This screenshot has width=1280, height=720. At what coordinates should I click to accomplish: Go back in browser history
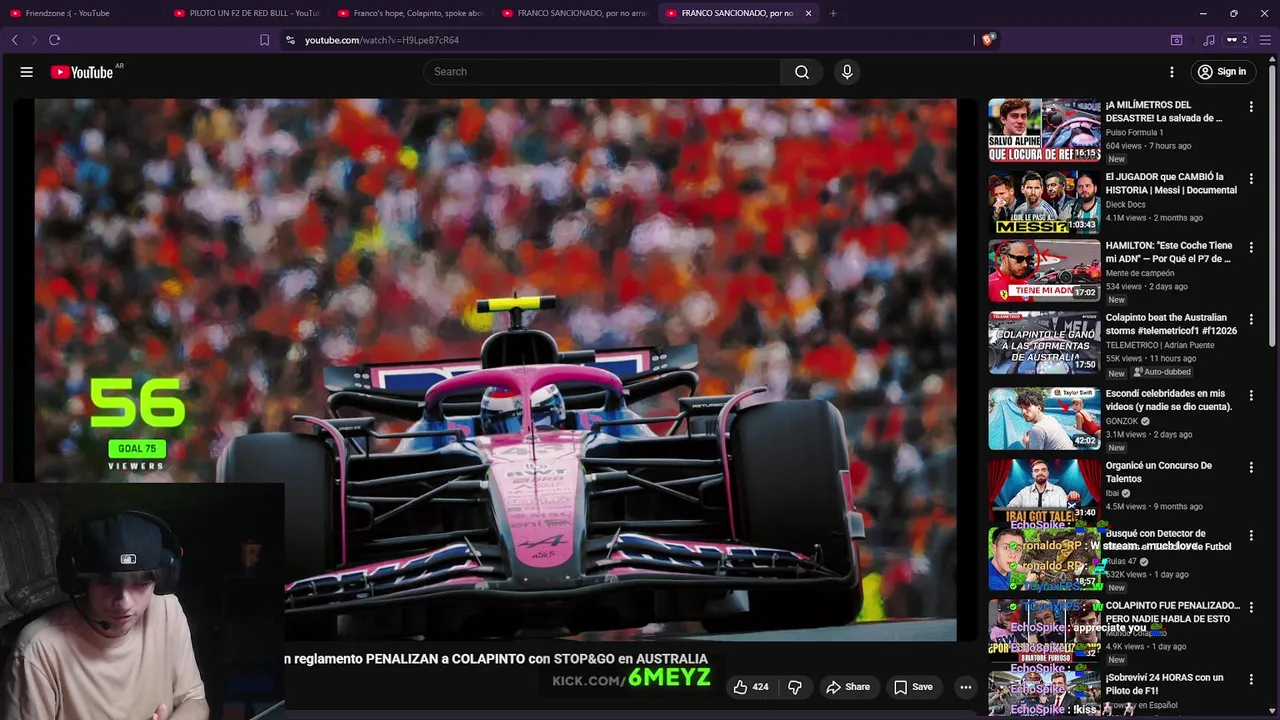coord(15,40)
